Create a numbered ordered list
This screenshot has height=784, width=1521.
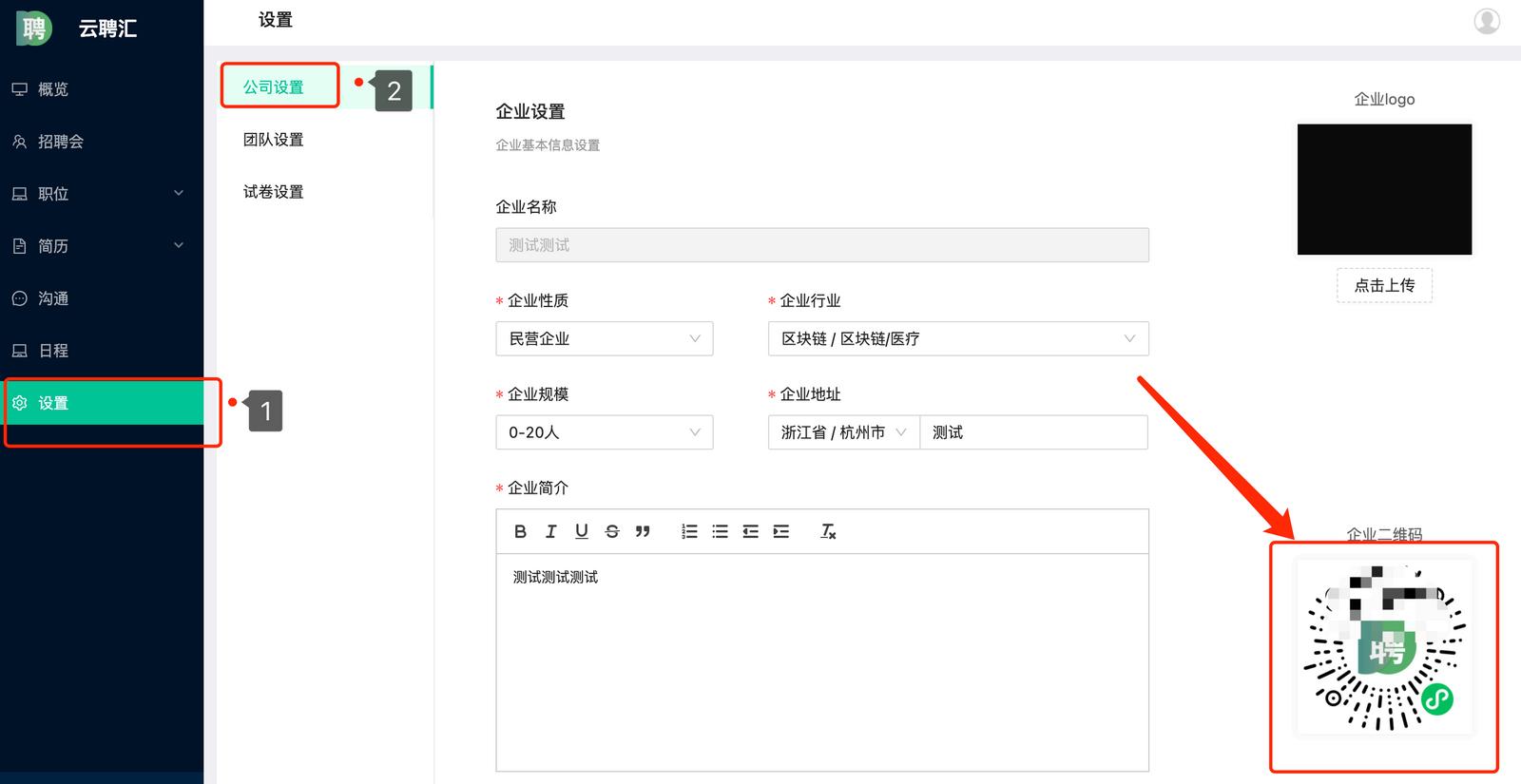point(689,531)
